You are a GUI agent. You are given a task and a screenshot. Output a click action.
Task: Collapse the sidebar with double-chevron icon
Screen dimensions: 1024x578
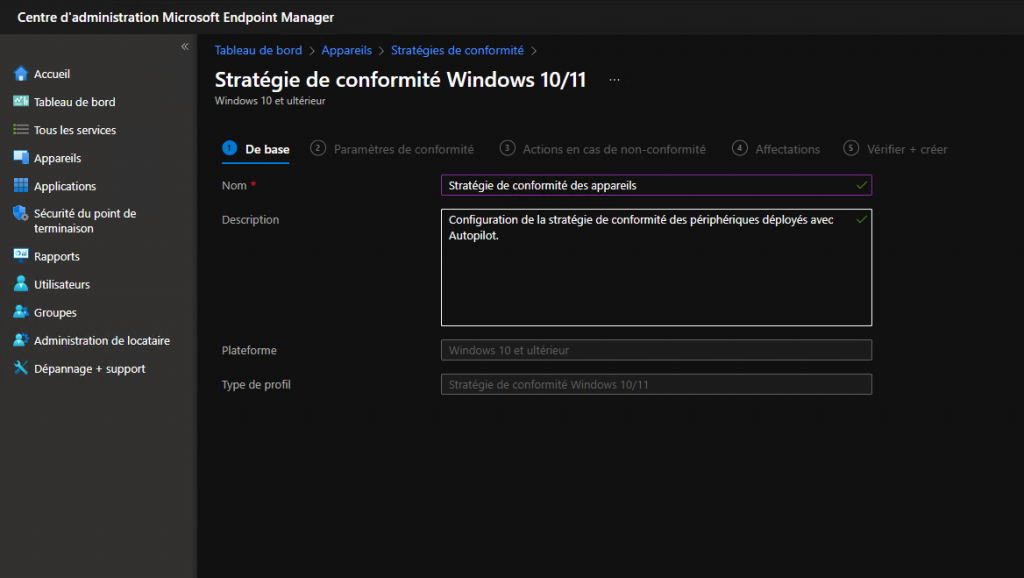185,46
